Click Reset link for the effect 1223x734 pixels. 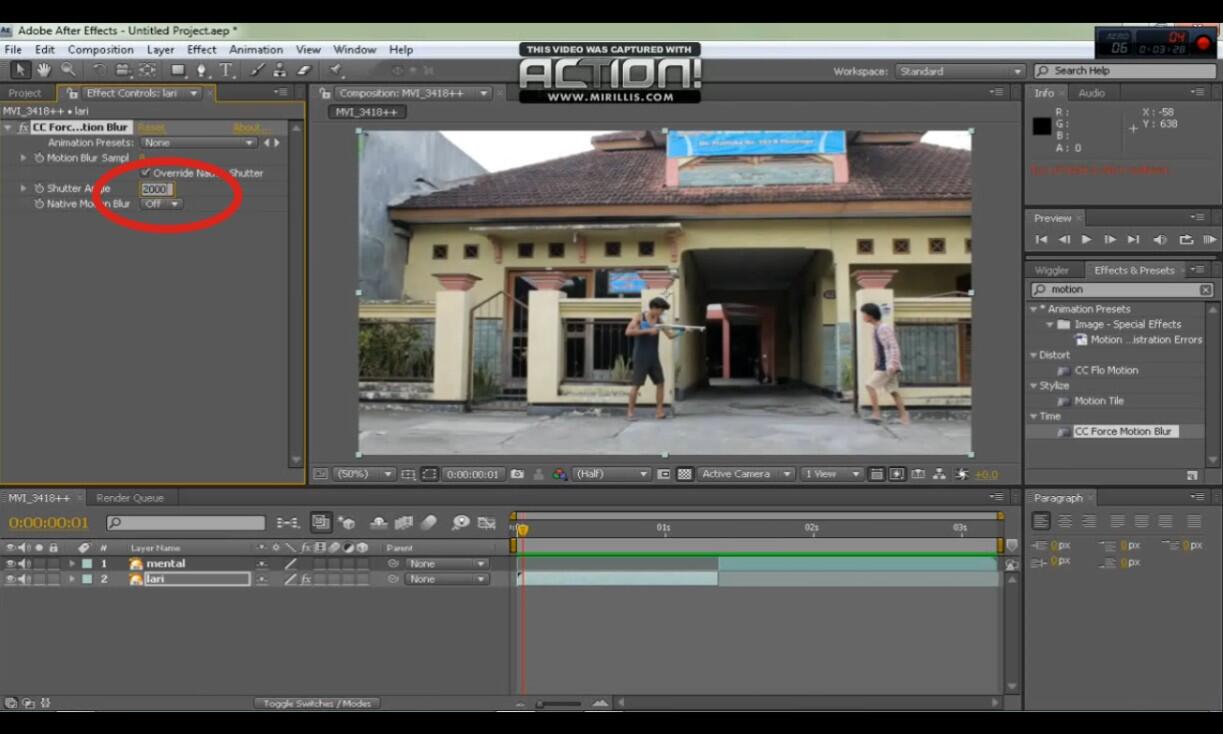coord(151,128)
